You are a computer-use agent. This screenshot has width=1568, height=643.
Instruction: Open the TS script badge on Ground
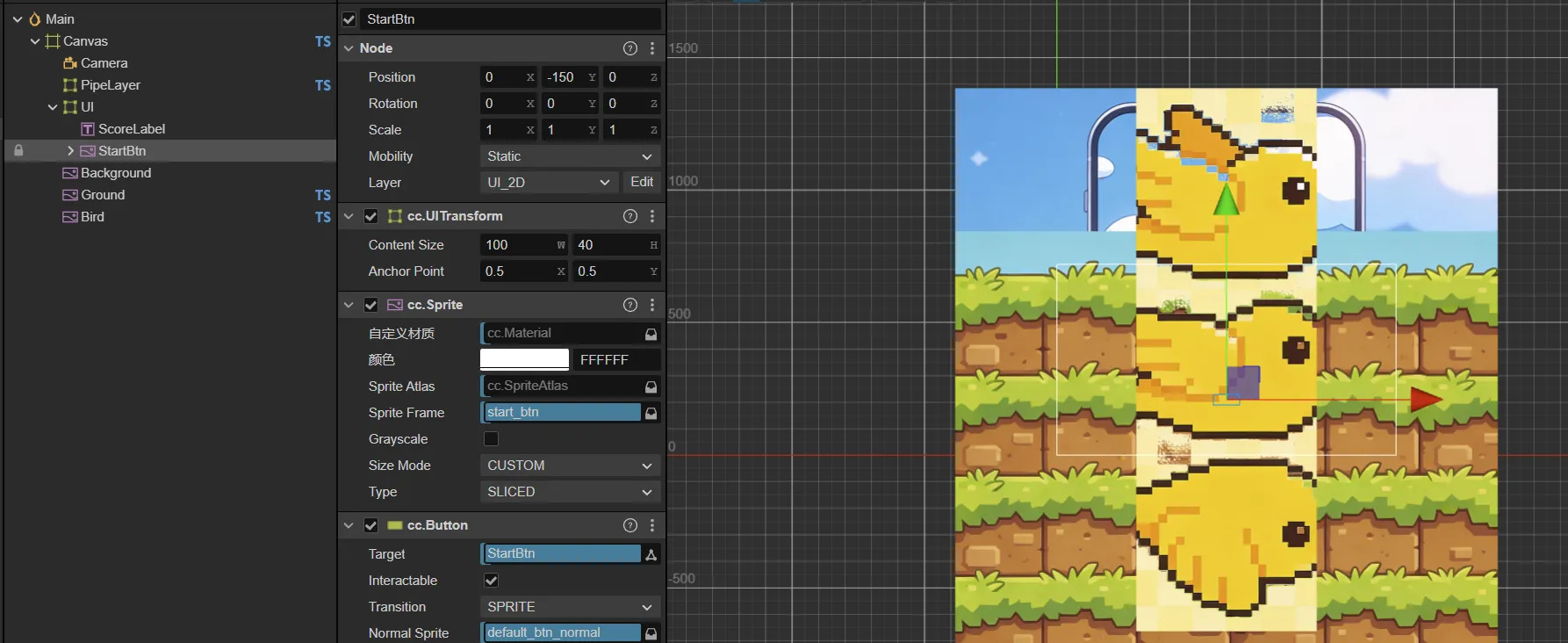pos(323,195)
